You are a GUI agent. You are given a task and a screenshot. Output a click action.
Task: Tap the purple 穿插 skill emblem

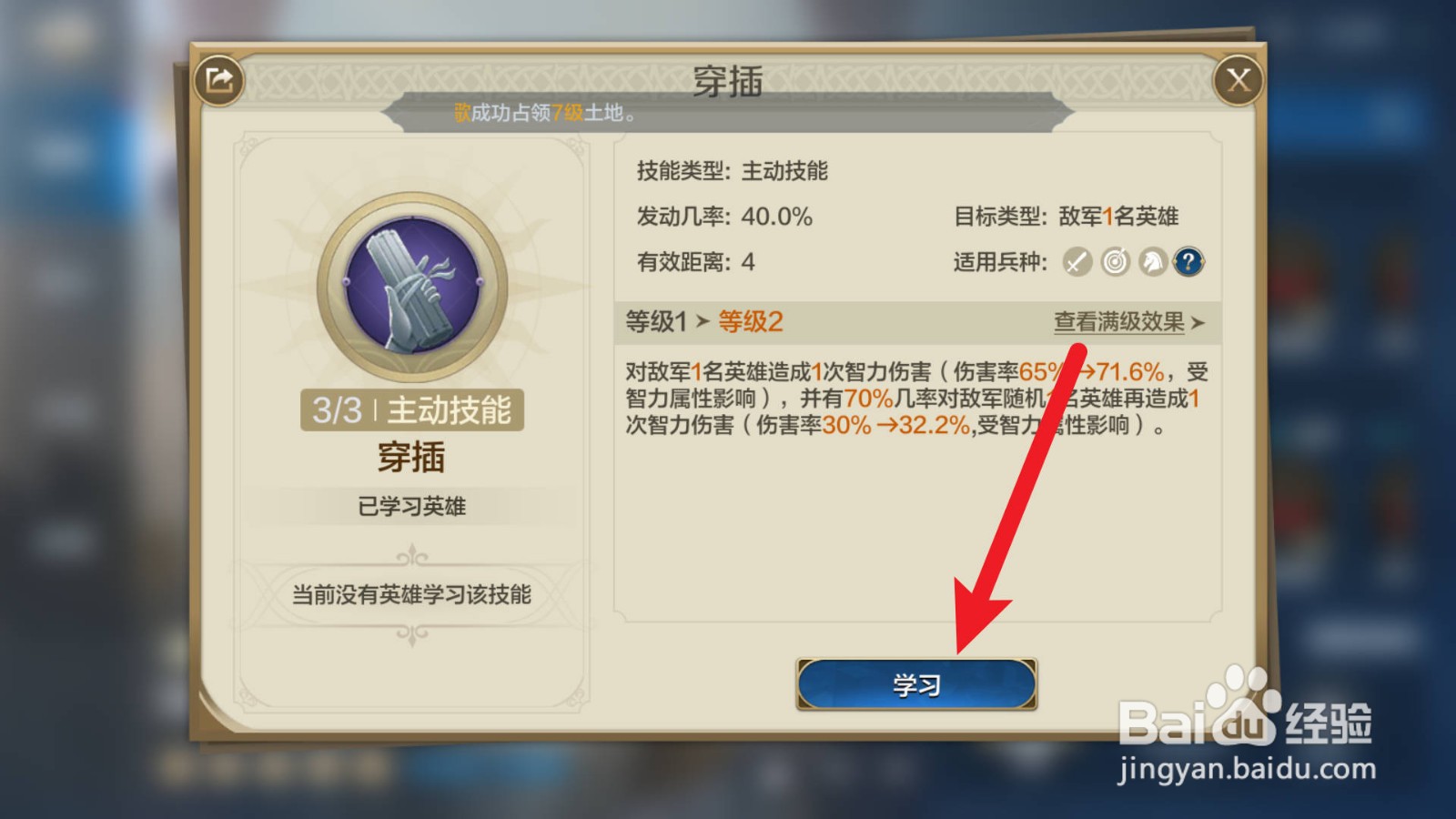pos(412,286)
